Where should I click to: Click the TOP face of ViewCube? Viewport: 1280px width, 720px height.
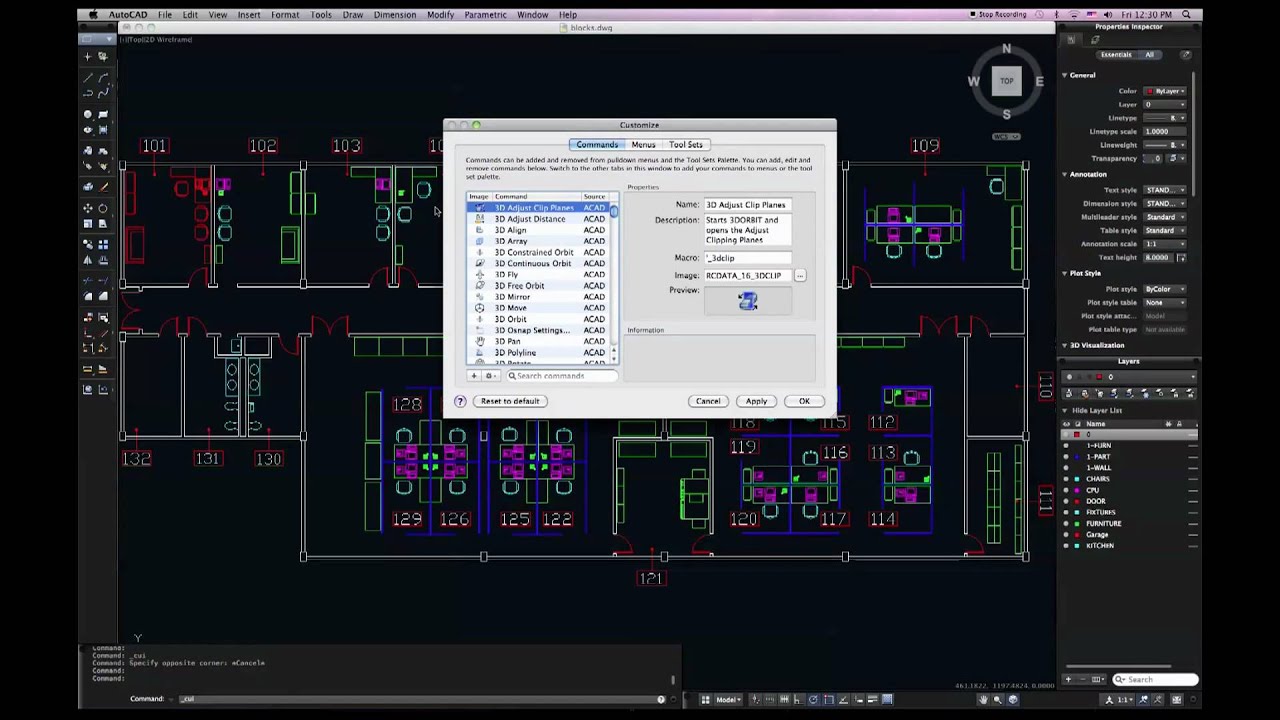pyautogui.click(x=1007, y=81)
